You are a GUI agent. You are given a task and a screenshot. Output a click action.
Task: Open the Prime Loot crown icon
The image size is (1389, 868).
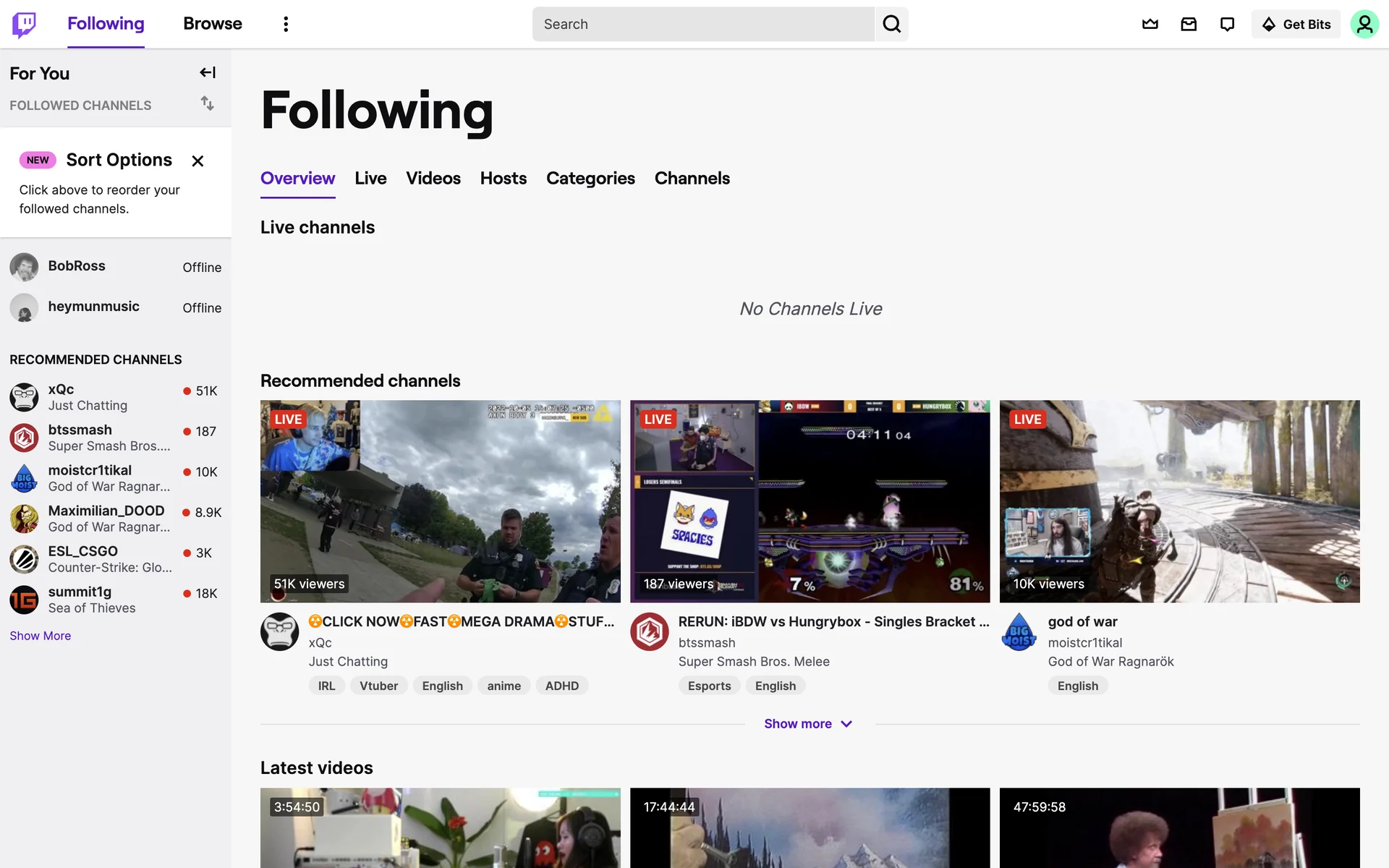1150,24
